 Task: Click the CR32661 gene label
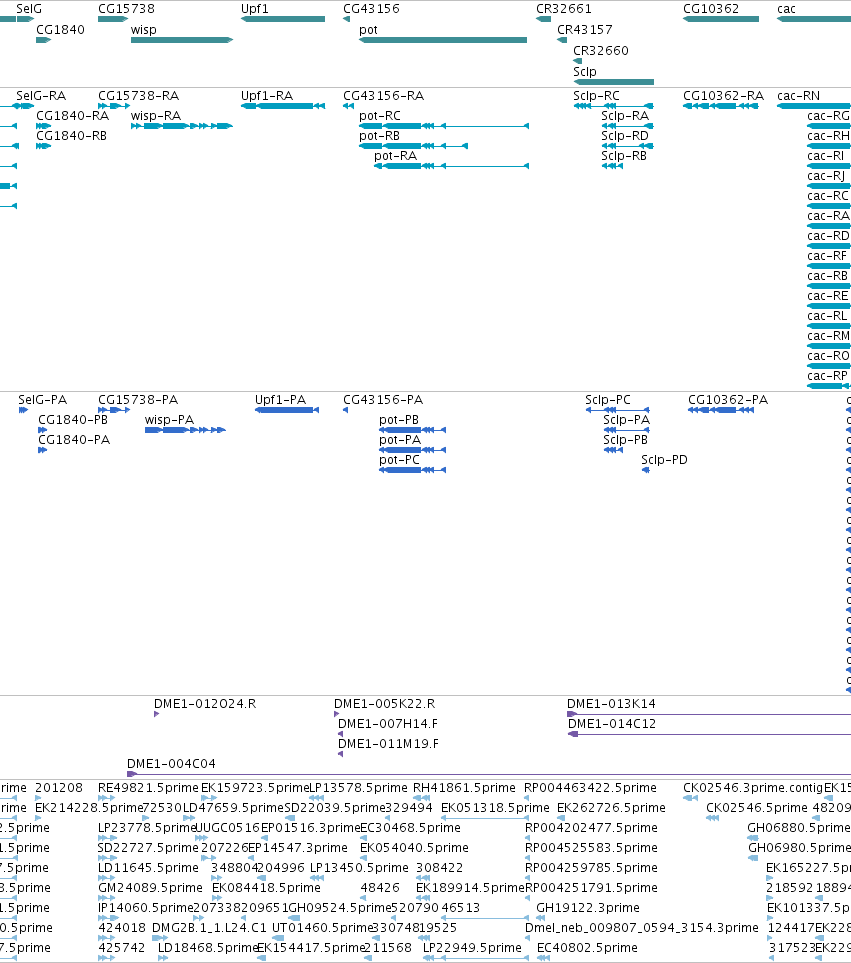[564, 9]
